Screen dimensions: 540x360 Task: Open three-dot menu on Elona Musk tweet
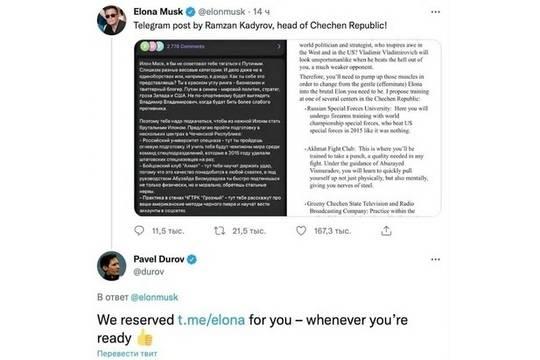pos(435,12)
